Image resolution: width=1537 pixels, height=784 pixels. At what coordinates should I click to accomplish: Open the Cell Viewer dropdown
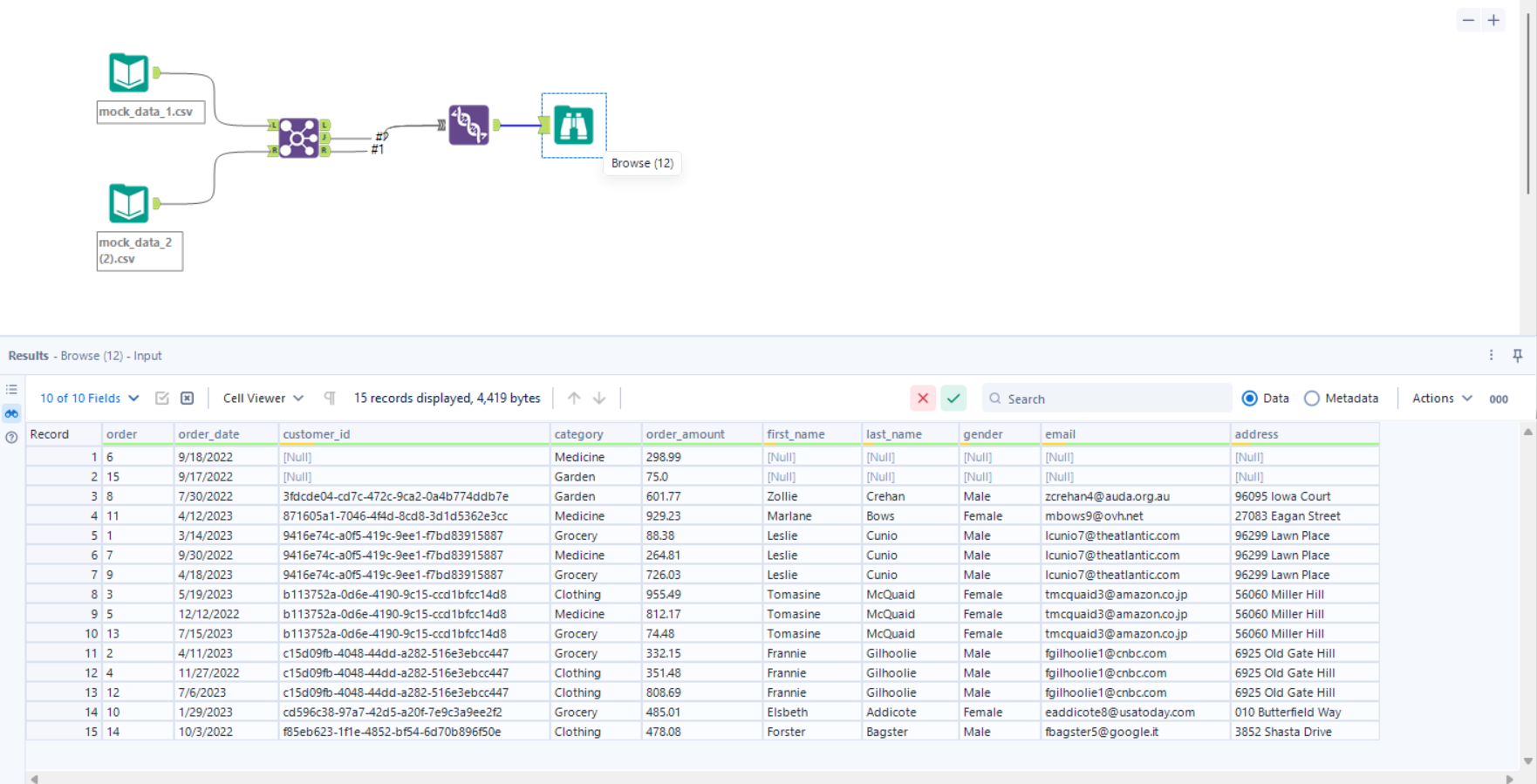[263, 399]
